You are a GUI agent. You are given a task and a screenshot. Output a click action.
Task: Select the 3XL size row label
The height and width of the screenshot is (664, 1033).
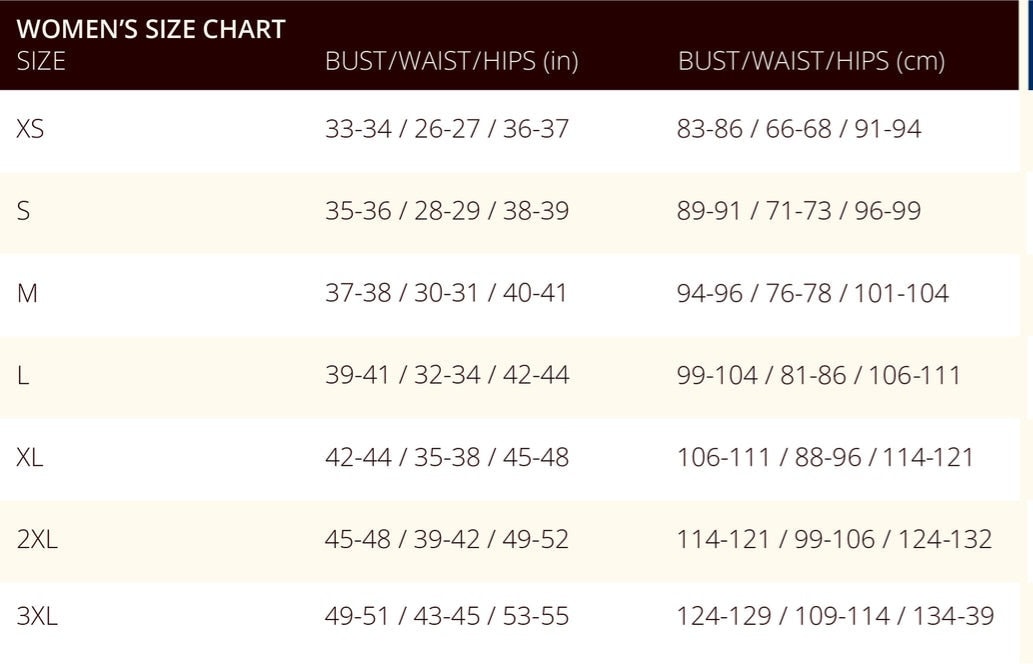37,617
